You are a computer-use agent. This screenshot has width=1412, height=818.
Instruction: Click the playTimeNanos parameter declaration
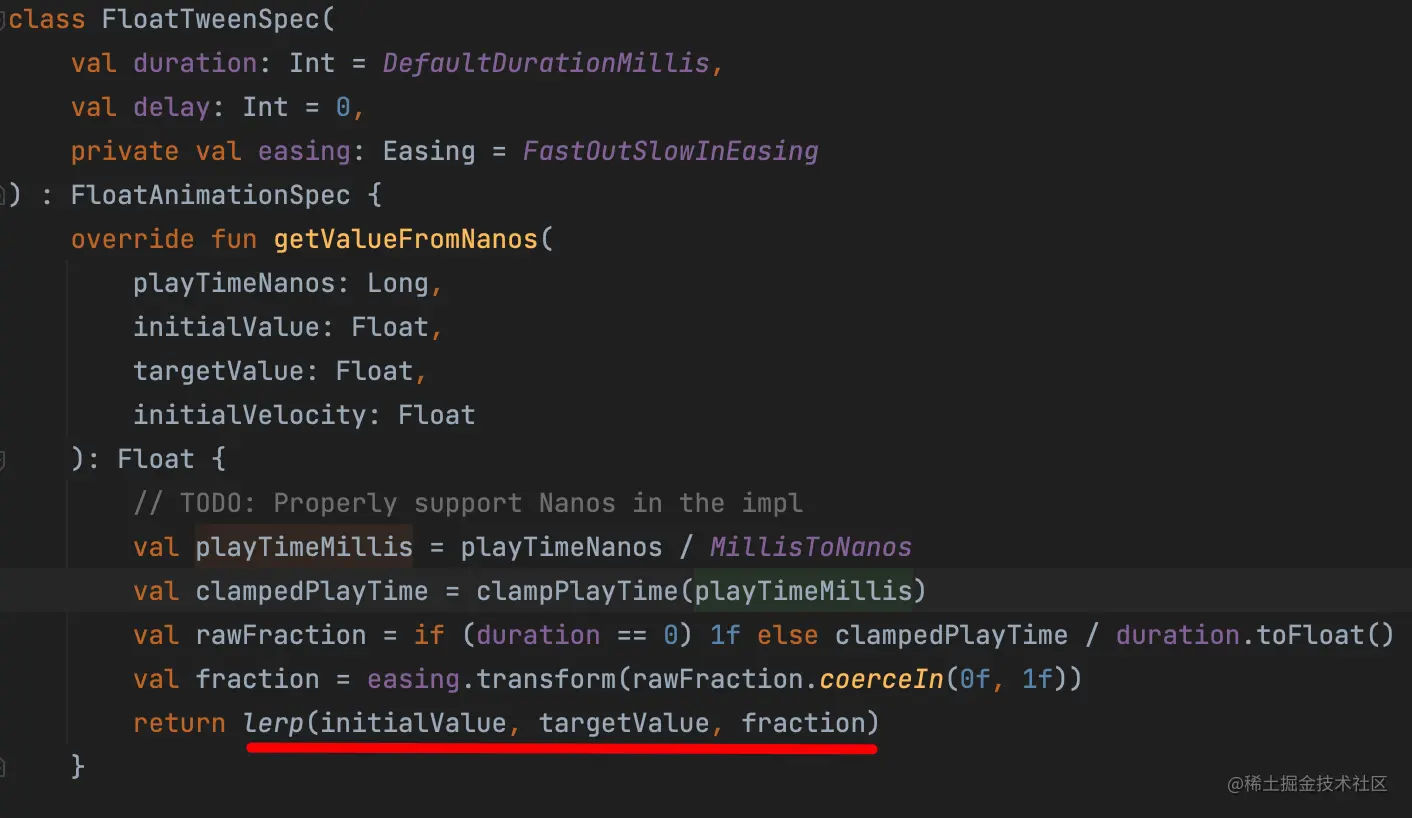(x=234, y=283)
